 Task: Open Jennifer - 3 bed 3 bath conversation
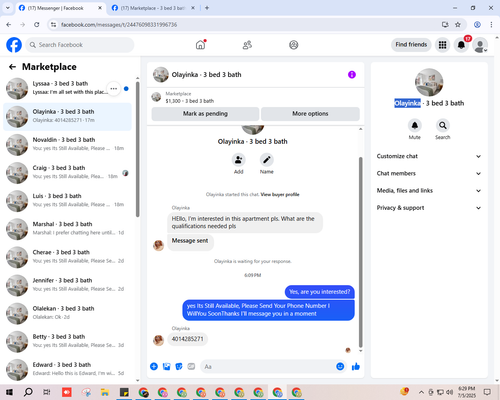click(67, 286)
